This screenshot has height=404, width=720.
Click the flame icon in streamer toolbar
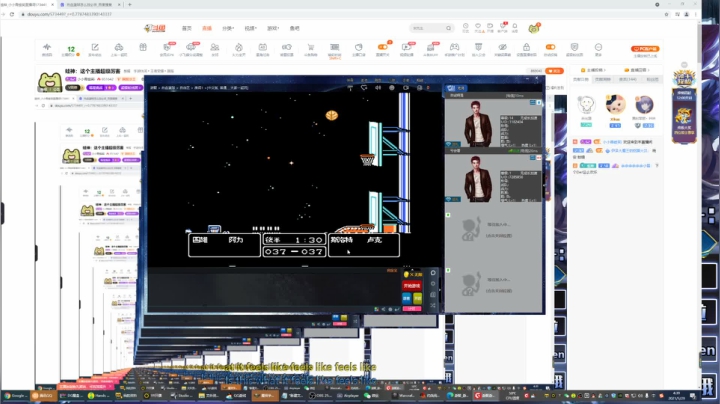coord(239,47)
